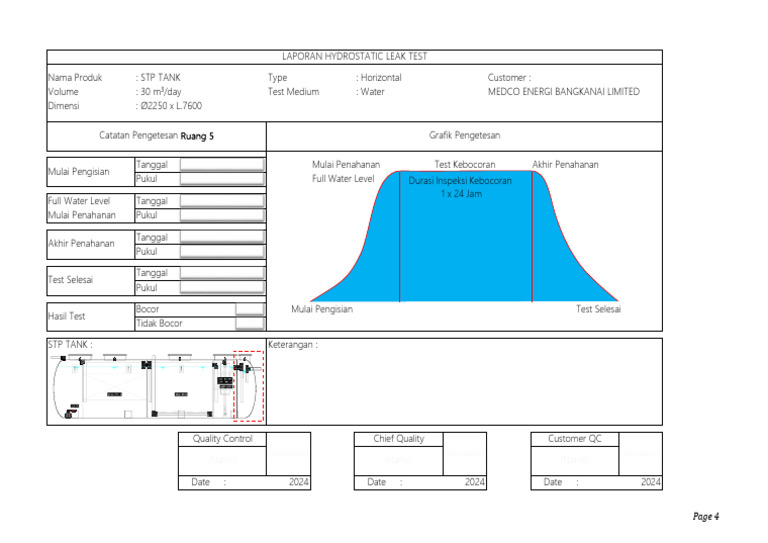Screen dimensions: 768x543
Task: Click the Akhir Penahanan Tanggal field
Action: 222,237
